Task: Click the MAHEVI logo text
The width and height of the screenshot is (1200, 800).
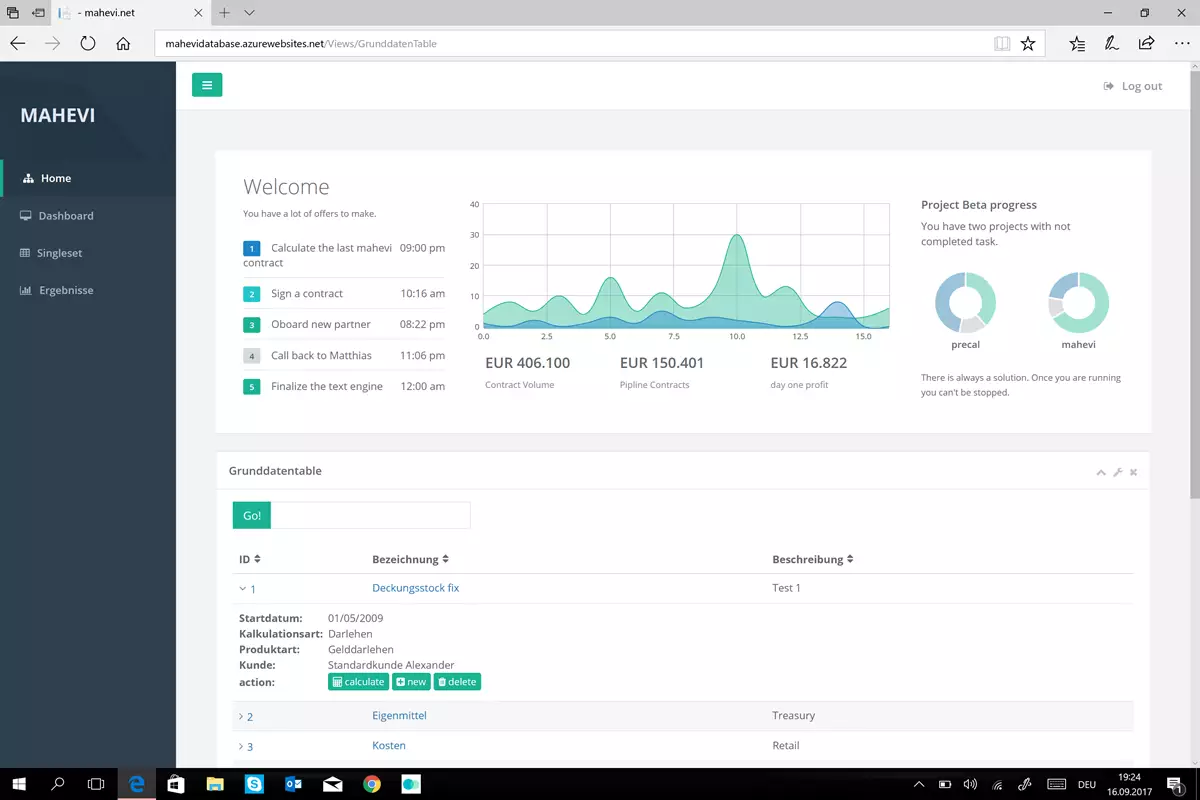Action: tap(58, 116)
